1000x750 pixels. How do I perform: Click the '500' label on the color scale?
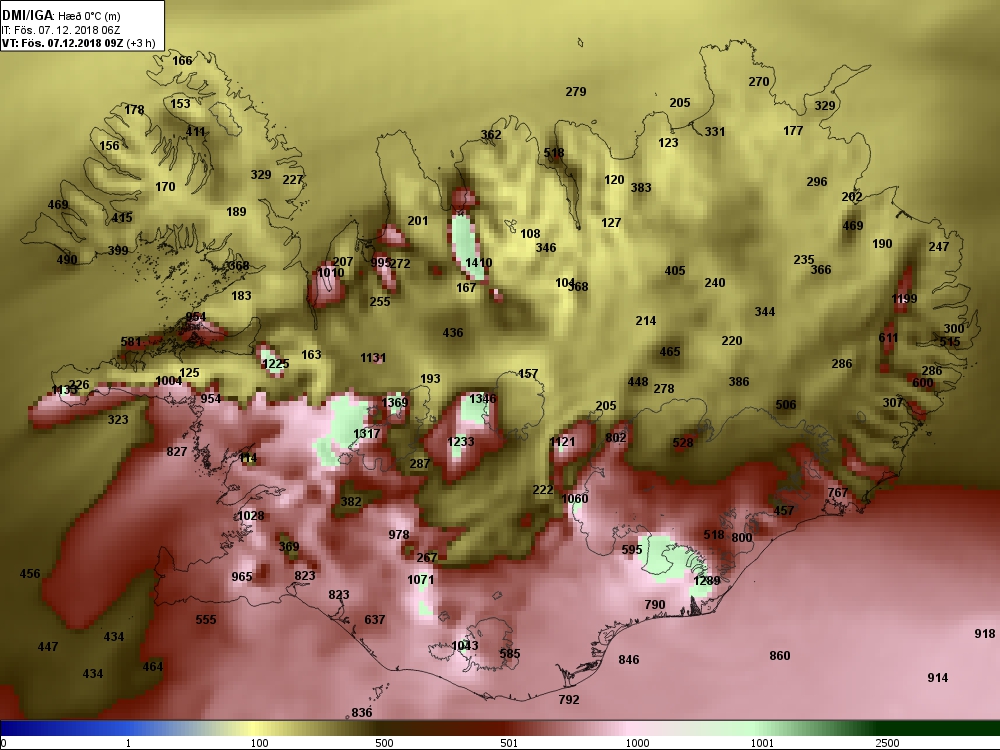[x=384, y=743]
